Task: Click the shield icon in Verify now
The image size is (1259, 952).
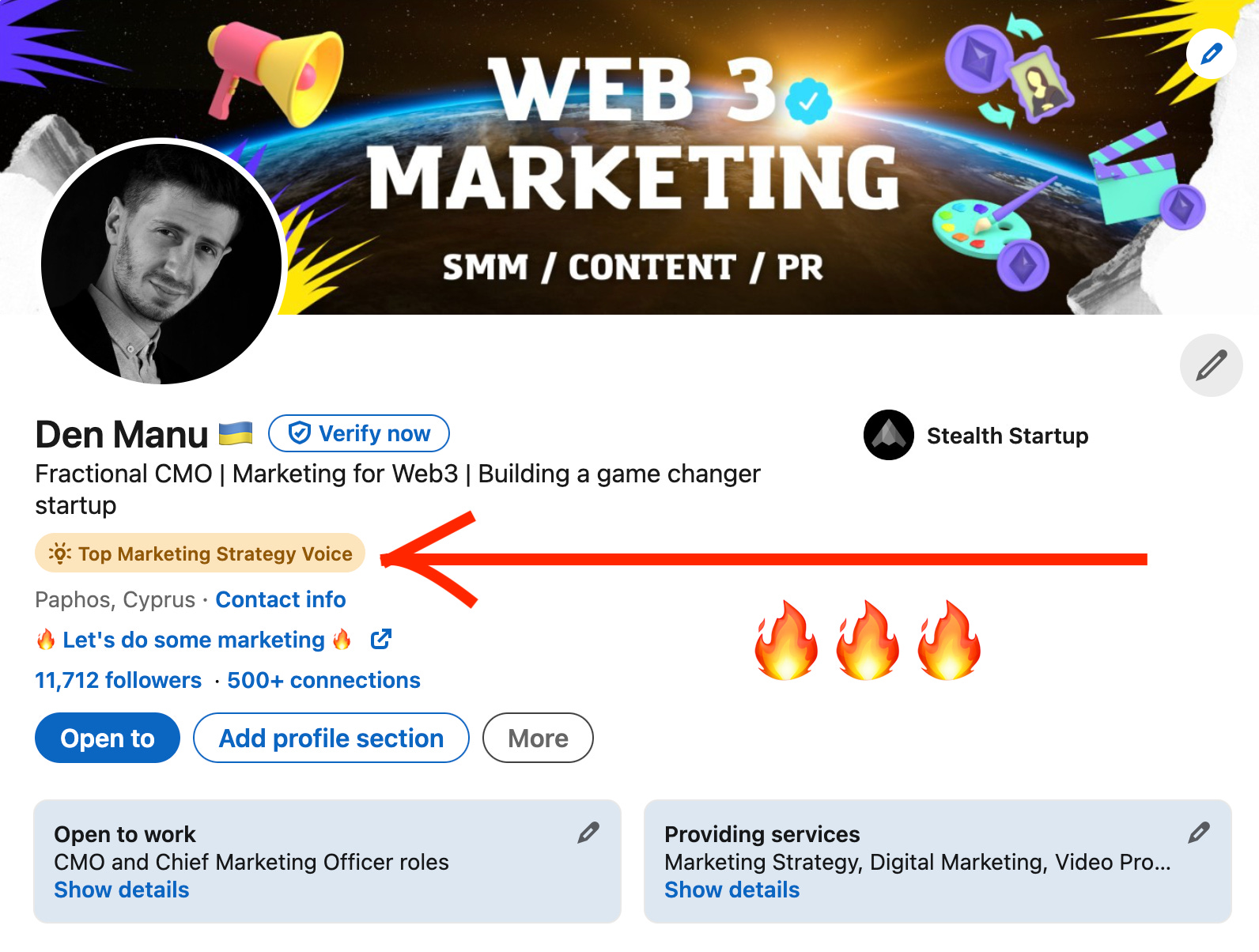Action: [x=300, y=433]
